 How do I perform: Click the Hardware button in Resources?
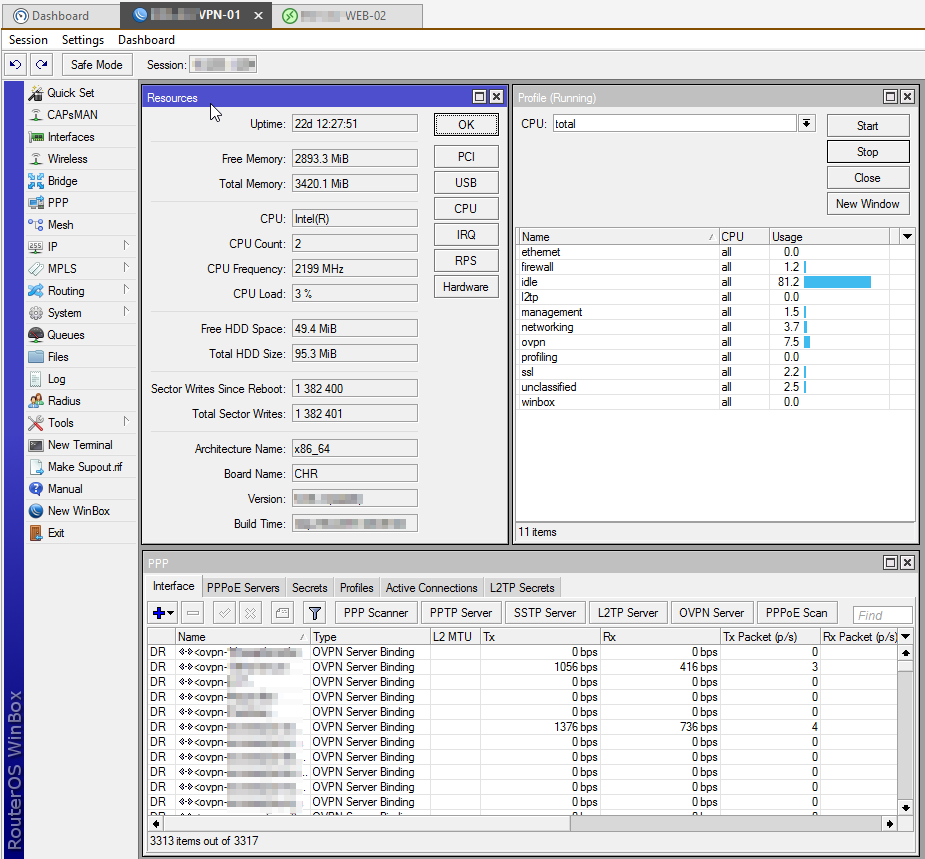click(x=466, y=287)
